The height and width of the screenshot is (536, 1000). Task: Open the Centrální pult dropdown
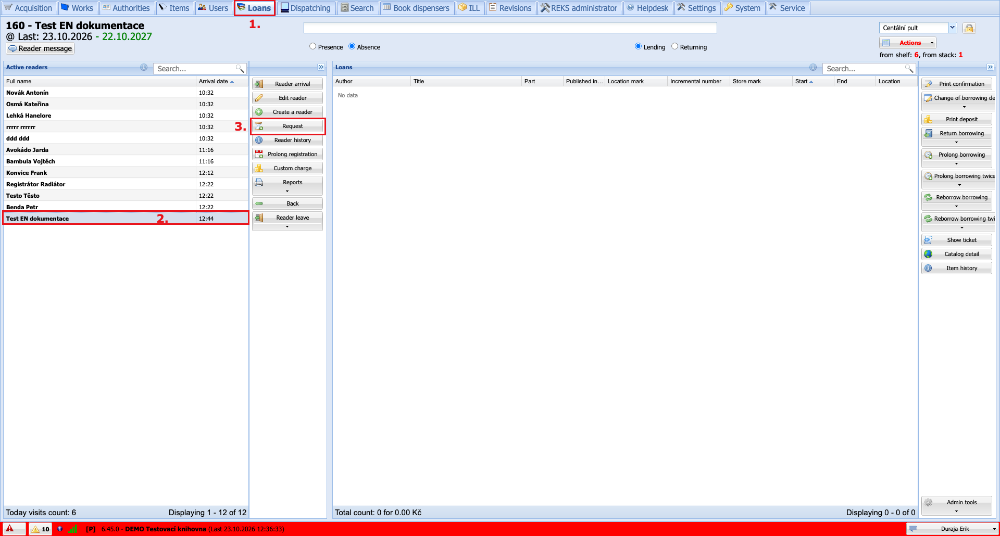(x=953, y=28)
